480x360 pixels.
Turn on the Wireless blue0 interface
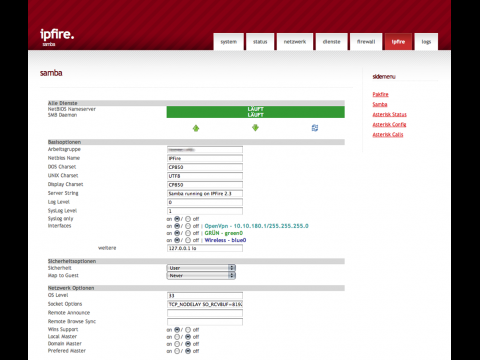point(177,240)
